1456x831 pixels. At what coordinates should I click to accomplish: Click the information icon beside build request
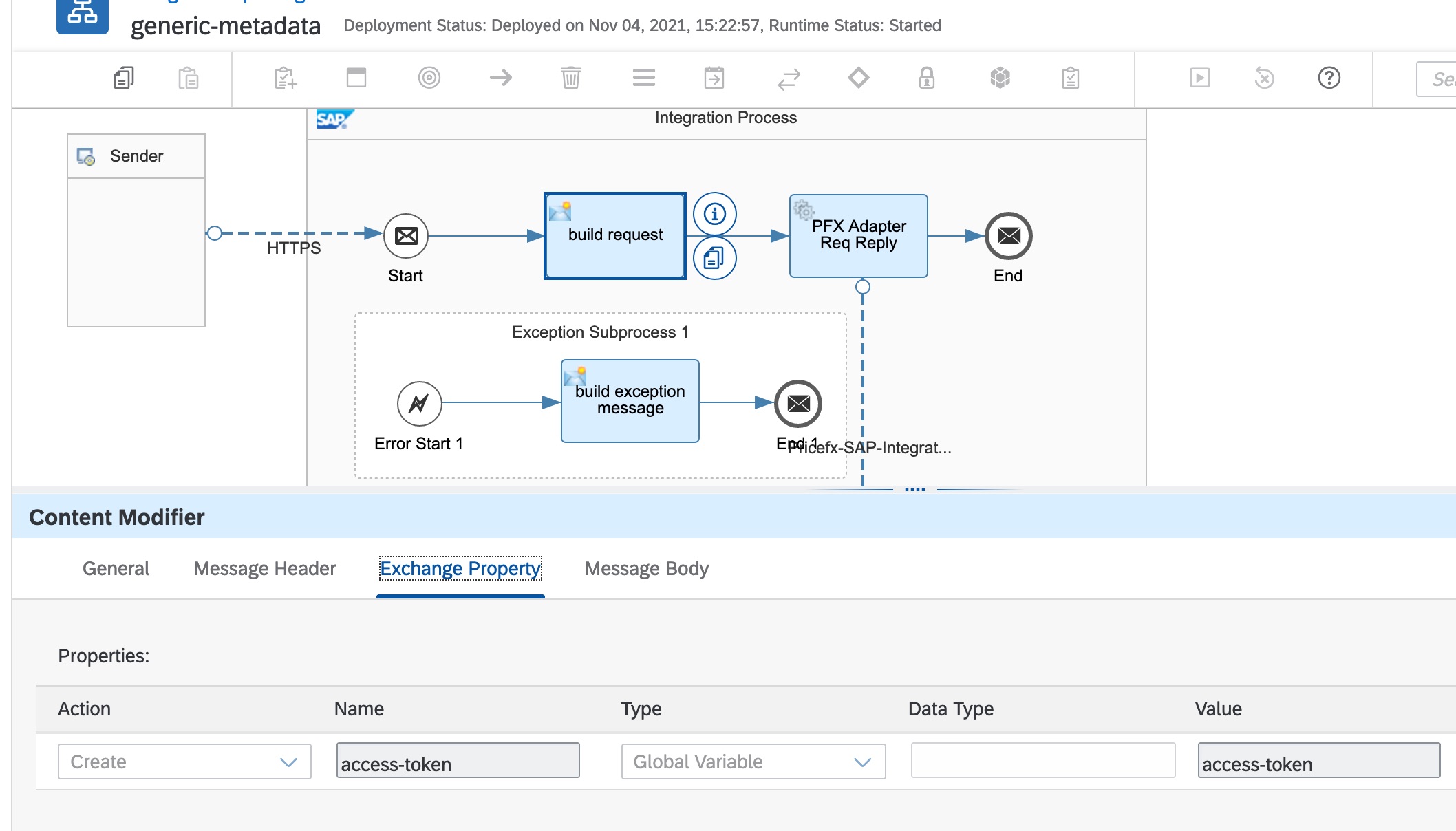(714, 214)
